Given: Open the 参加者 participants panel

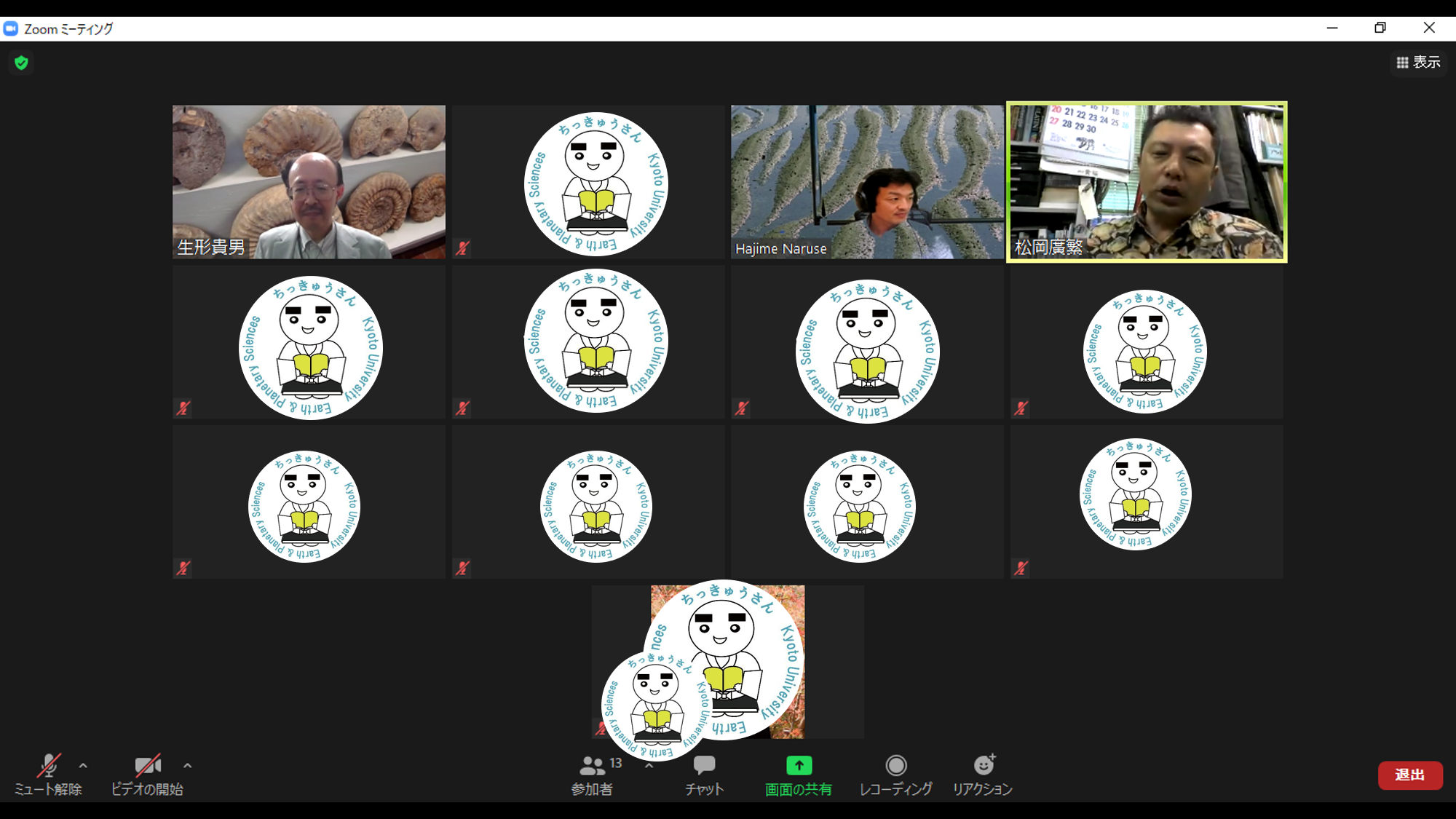Looking at the screenshot, I should coord(593,775).
